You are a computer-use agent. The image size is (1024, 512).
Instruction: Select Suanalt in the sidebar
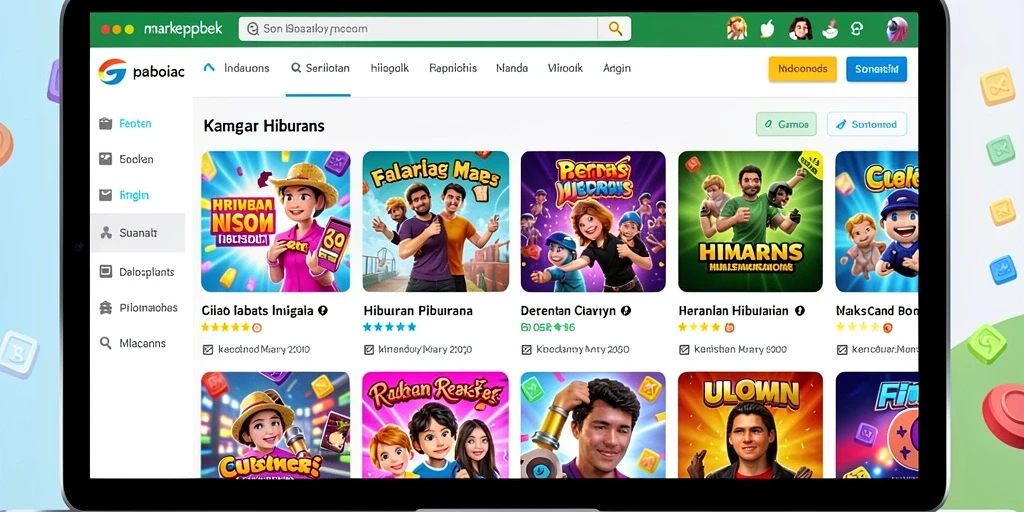point(138,232)
